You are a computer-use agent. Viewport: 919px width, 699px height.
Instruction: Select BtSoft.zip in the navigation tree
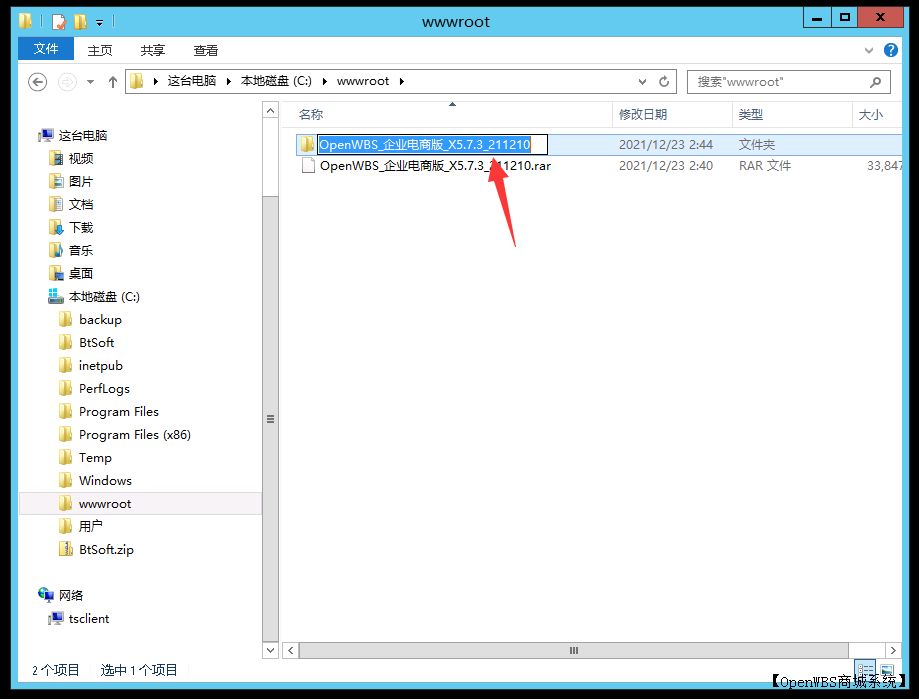(106, 549)
